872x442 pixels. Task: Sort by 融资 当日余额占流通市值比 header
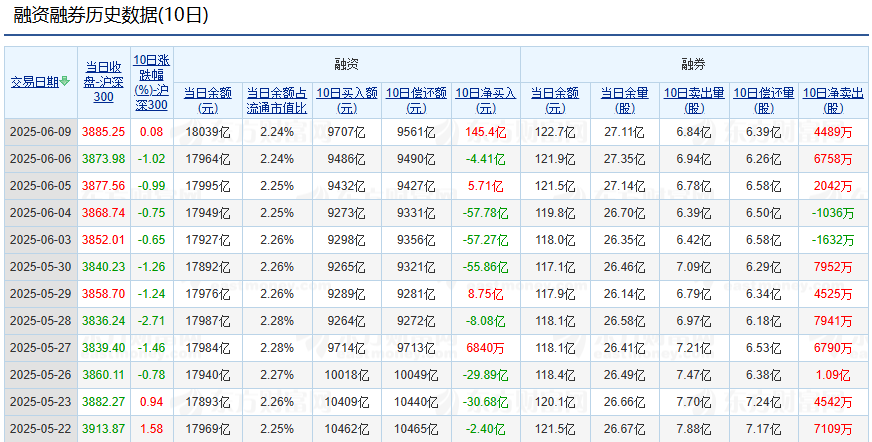click(277, 100)
